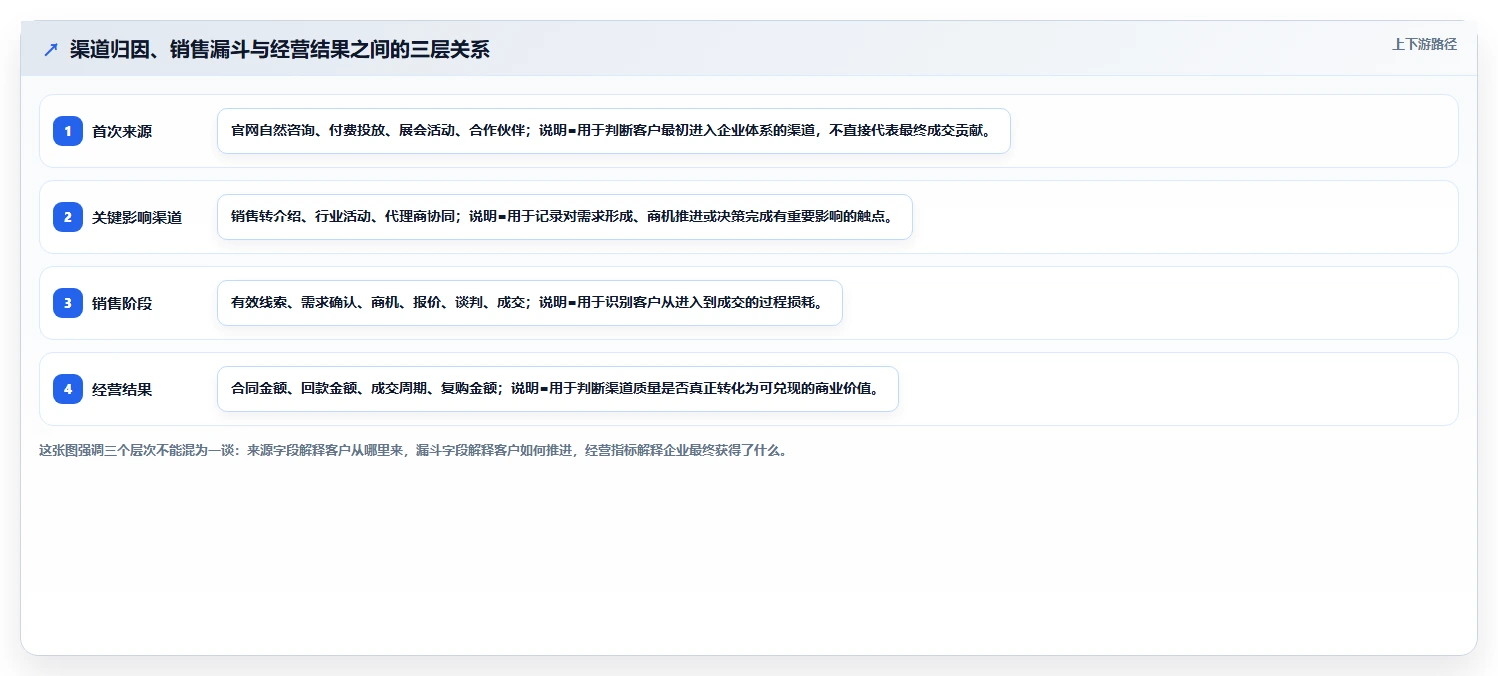Screen dimensions: 1498x676
Task: Click the number 1 badge for 首次来源
Action: point(68,131)
